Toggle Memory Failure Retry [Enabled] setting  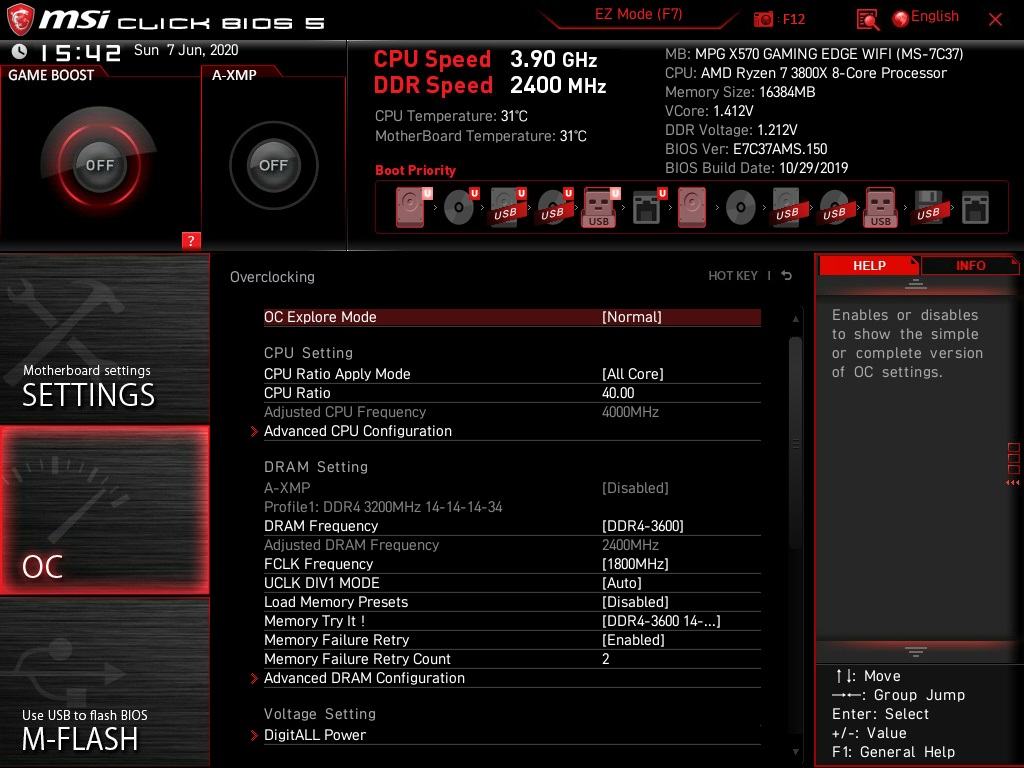point(512,639)
